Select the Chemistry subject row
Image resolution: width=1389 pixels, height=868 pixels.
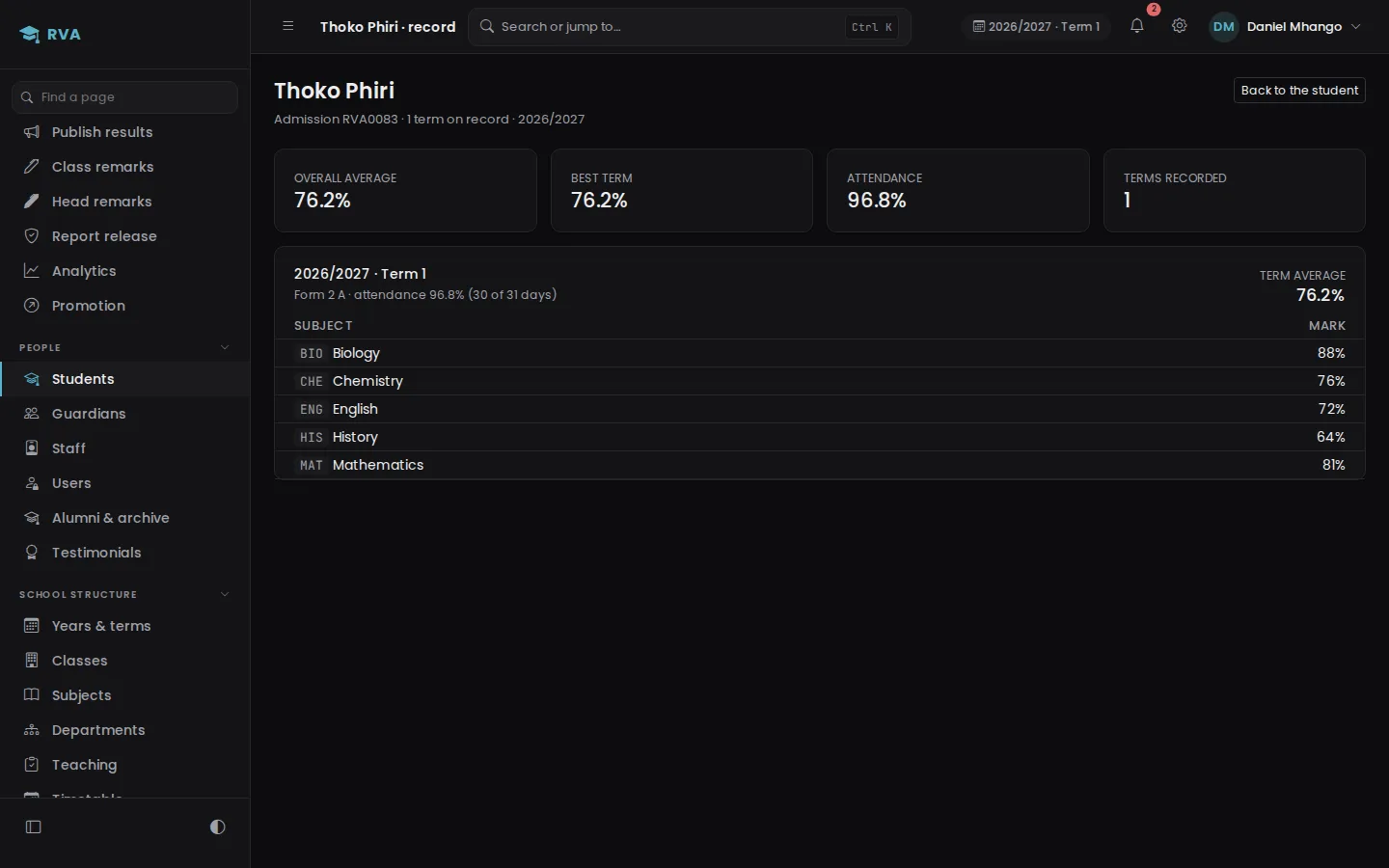click(x=820, y=381)
